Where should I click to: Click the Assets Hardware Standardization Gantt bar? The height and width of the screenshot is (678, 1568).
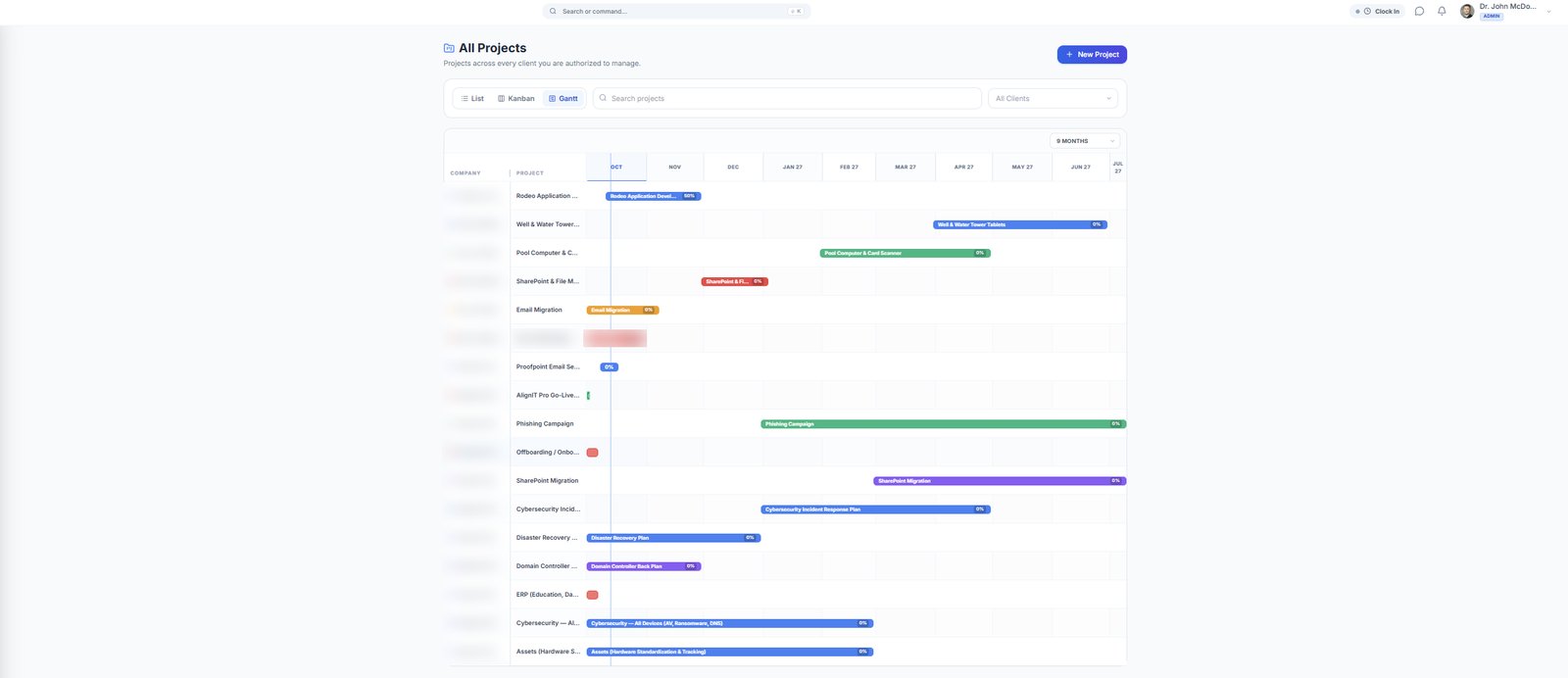pos(730,652)
